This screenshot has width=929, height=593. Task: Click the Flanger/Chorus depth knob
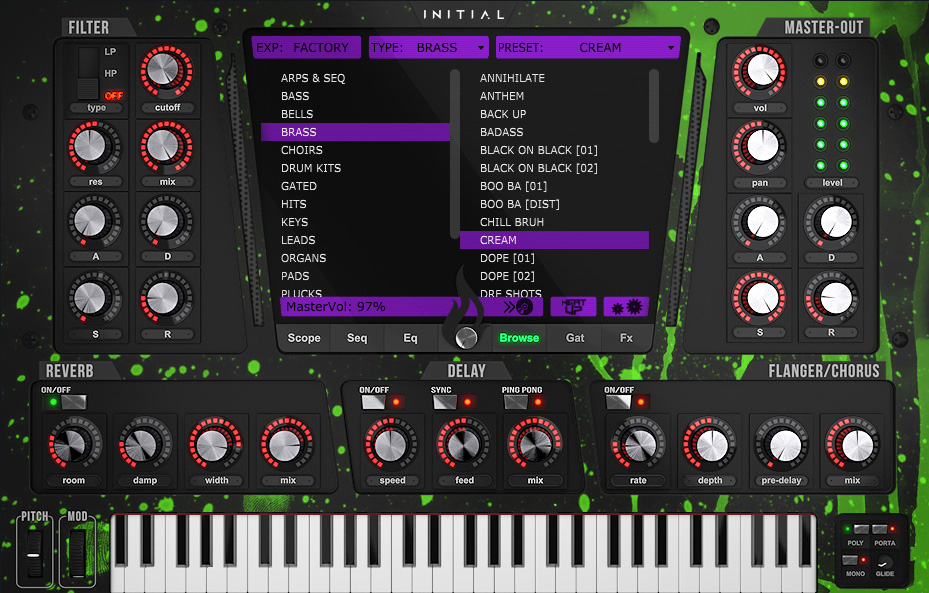click(709, 444)
